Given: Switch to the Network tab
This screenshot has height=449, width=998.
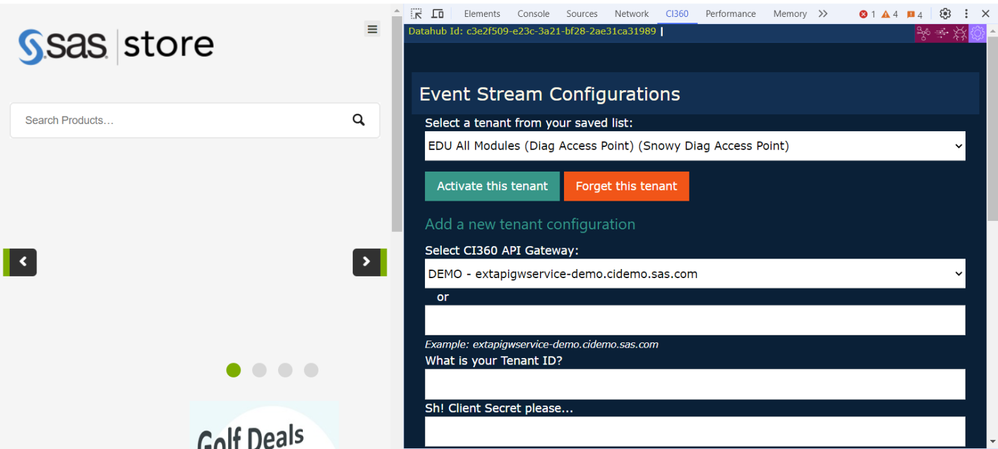Looking at the screenshot, I should [631, 14].
